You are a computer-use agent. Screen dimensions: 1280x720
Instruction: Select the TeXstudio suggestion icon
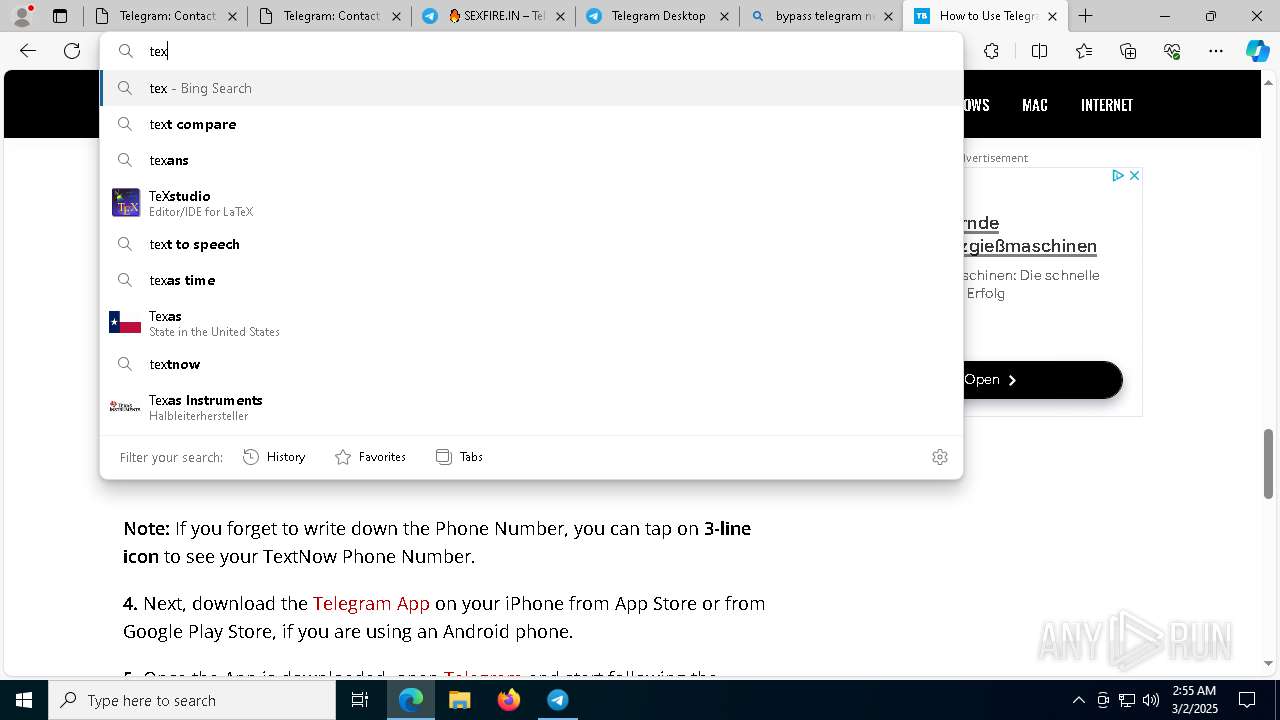pyautogui.click(x=126, y=202)
